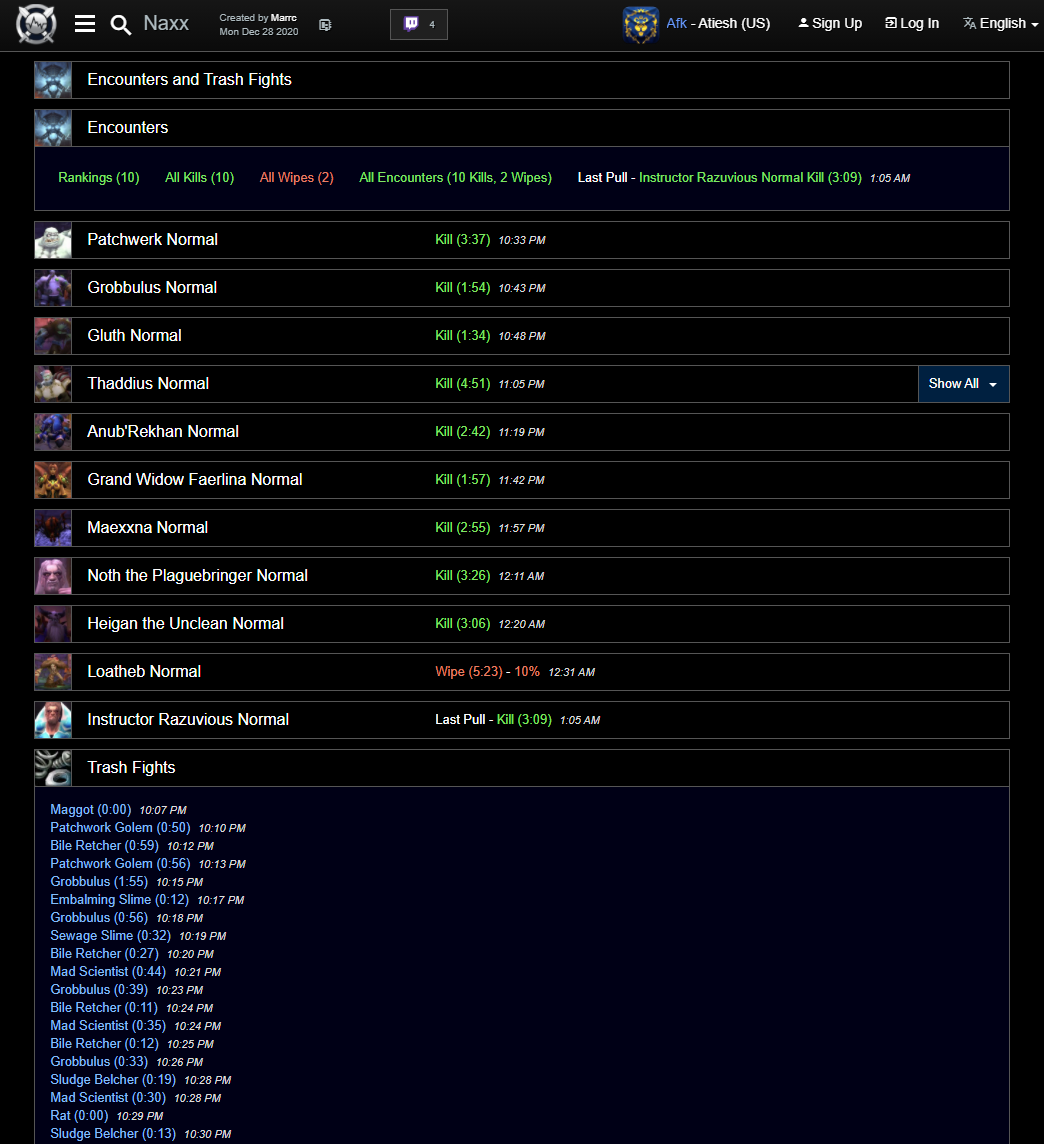Viewport: 1044px width, 1144px height.
Task: Click the Loatheb boss portrait
Action: (53, 672)
